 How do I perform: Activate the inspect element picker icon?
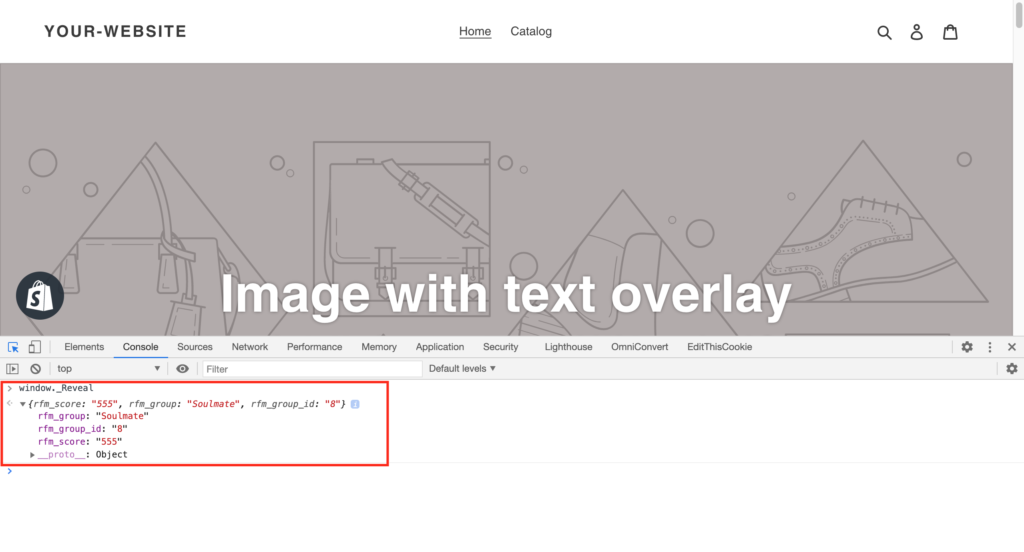pos(14,347)
